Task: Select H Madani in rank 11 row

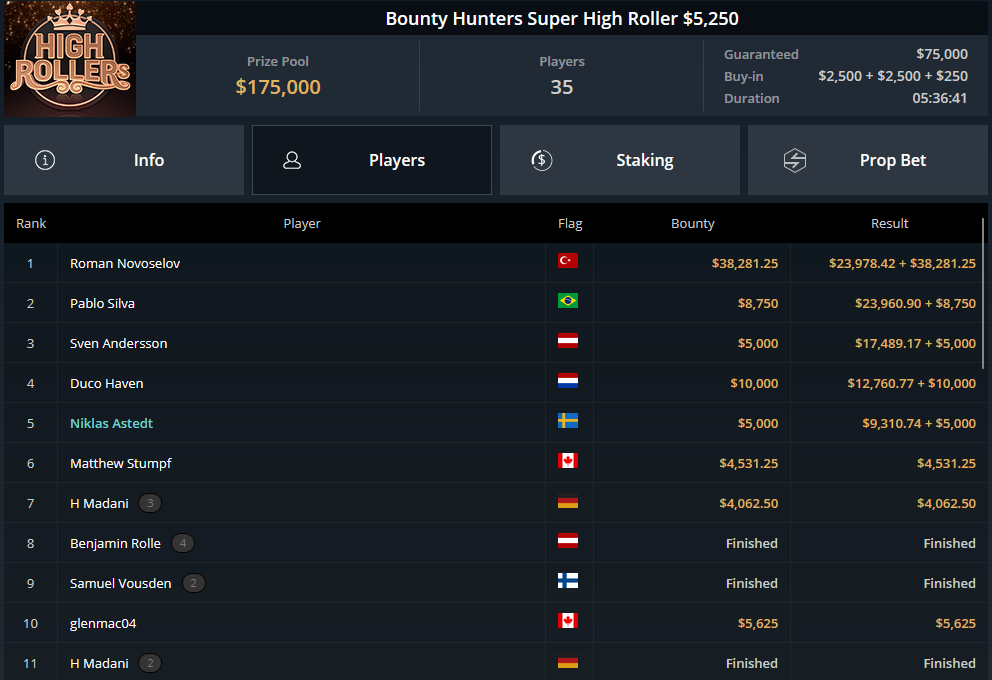Action: click(x=99, y=663)
